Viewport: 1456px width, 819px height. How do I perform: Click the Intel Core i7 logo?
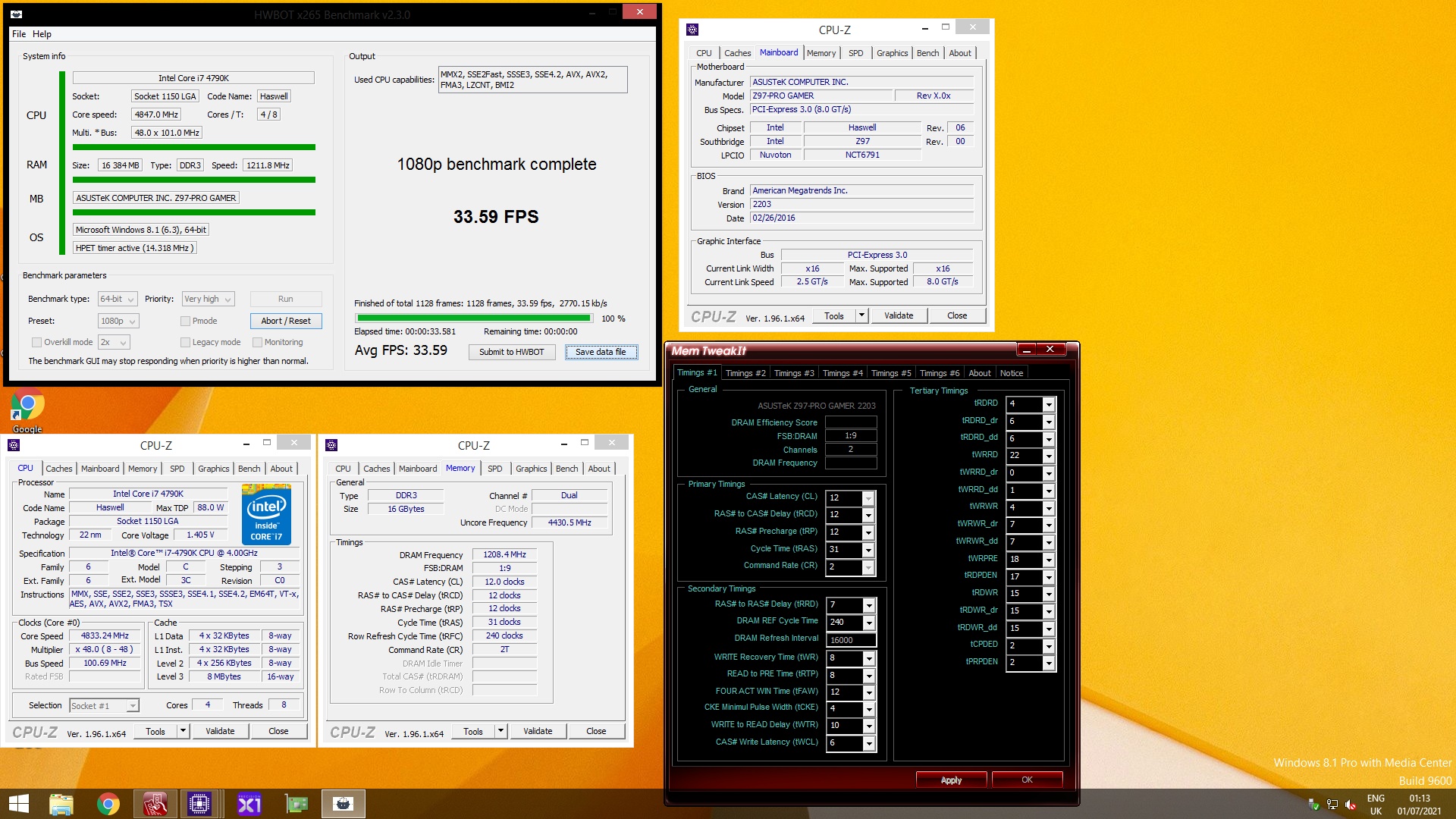tap(266, 516)
